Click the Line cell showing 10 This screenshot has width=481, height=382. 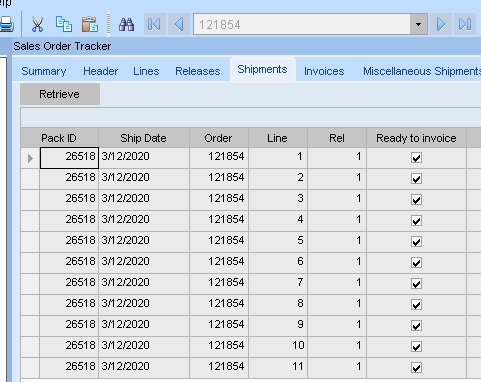(x=278, y=347)
